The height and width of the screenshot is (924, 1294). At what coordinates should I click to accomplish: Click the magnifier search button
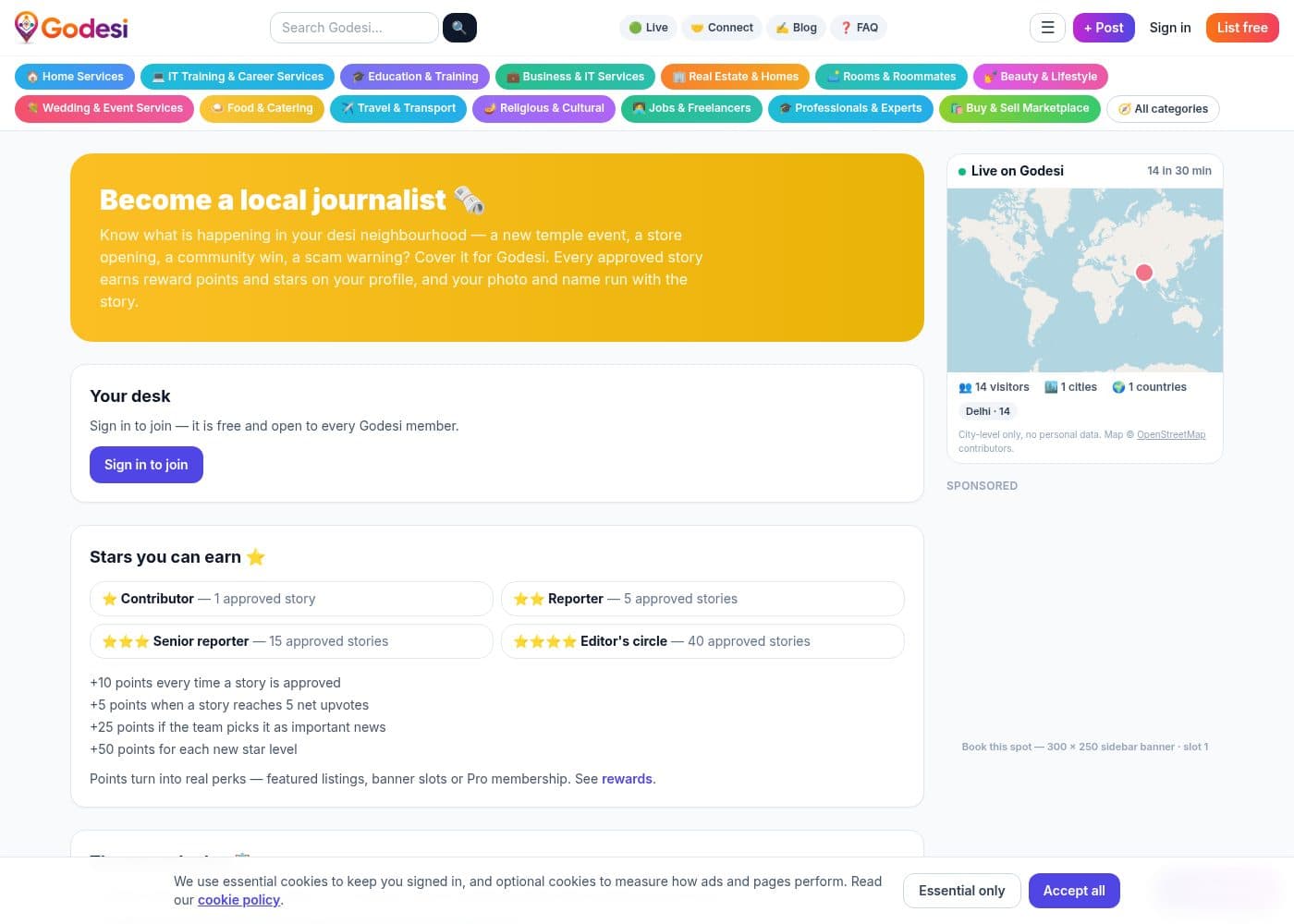click(x=459, y=28)
